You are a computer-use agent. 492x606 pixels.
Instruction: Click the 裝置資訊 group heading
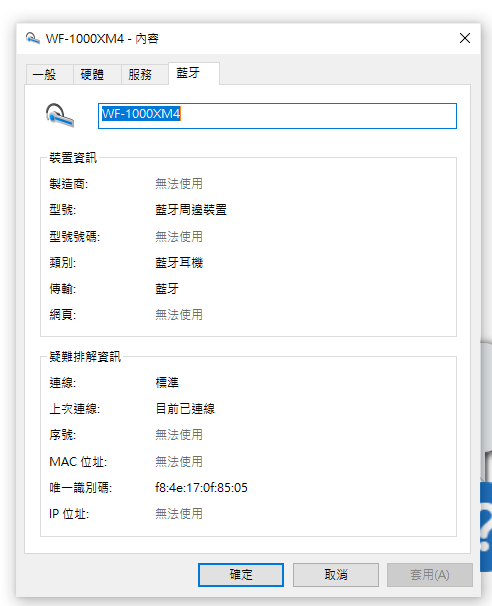(73, 158)
